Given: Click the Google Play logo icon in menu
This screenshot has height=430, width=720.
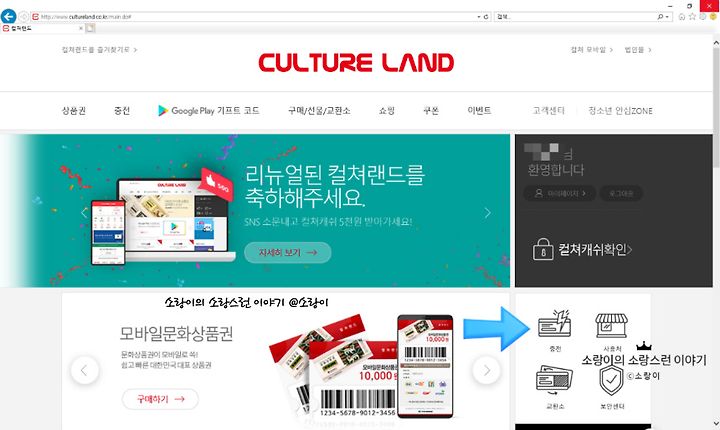Looking at the screenshot, I should tap(163, 110).
